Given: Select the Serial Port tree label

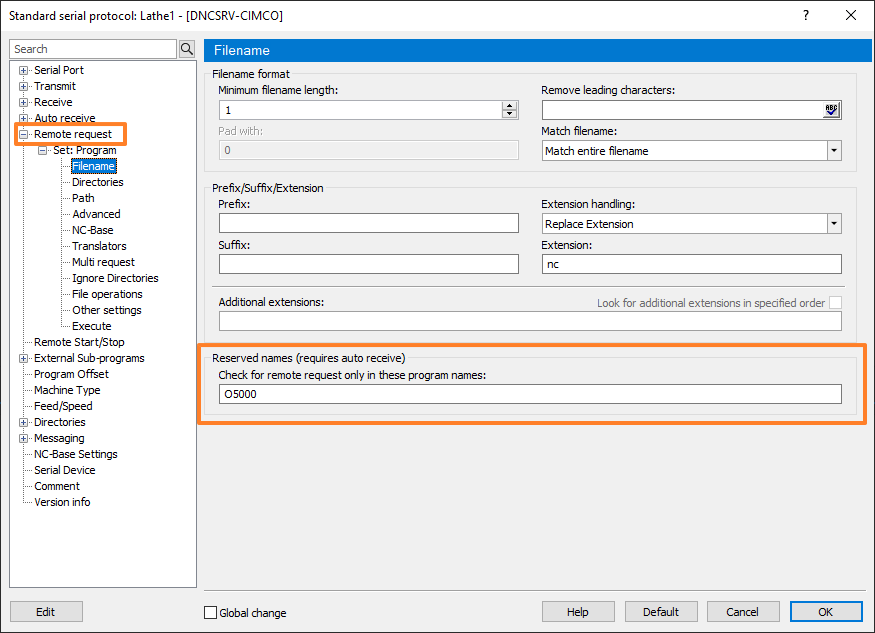Looking at the screenshot, I should pos(59,70).
